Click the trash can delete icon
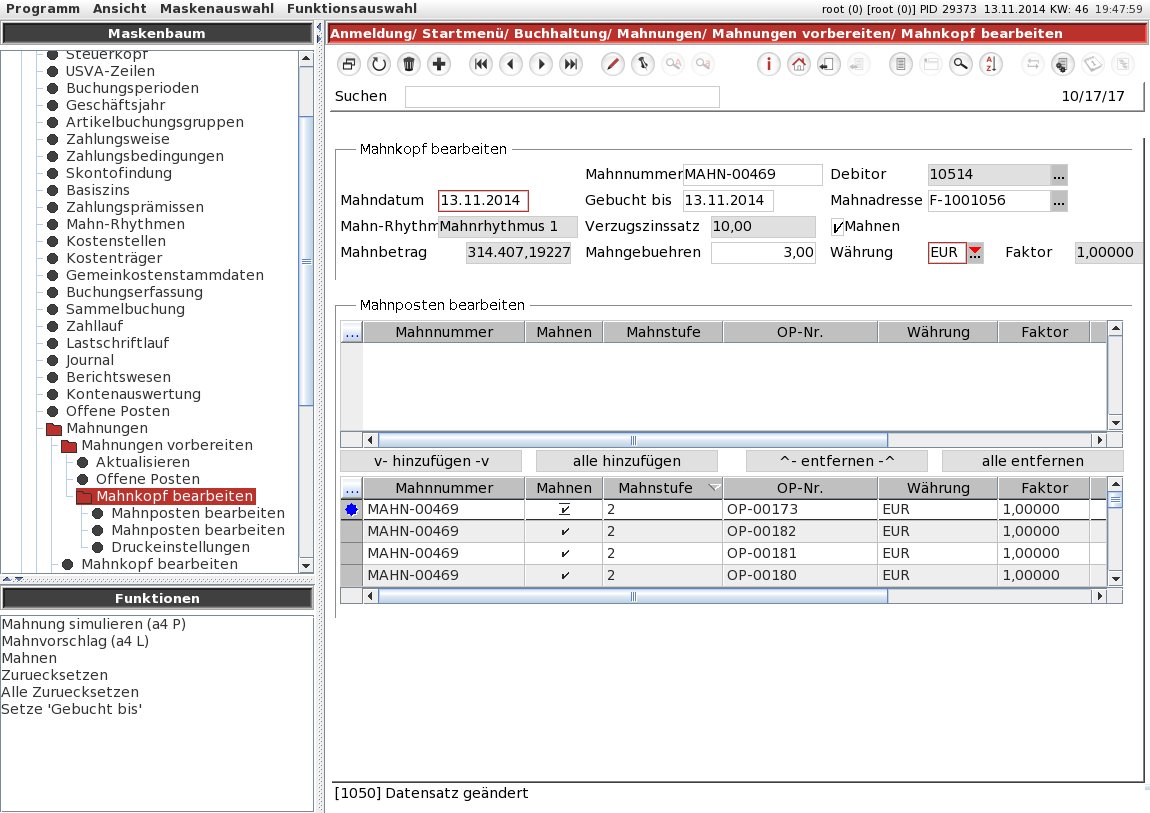Viewport: 1150px width, 813px height. [409, 65]
